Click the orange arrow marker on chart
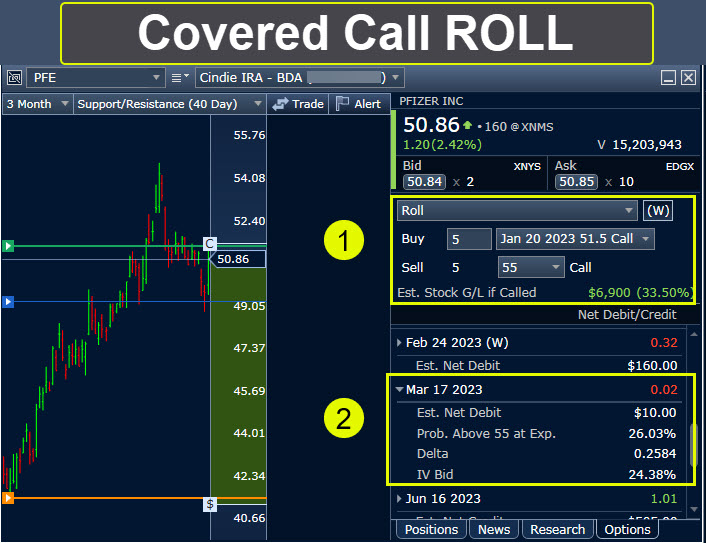Viewport: 706px width, 543px height. pyautogui.click(x=8, y=498)
